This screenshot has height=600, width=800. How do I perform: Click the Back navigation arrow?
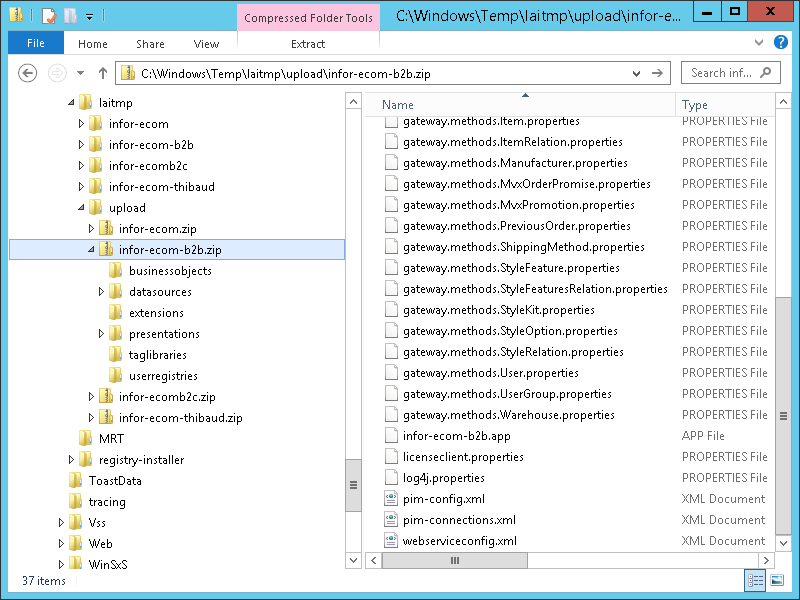click(28, 73)
